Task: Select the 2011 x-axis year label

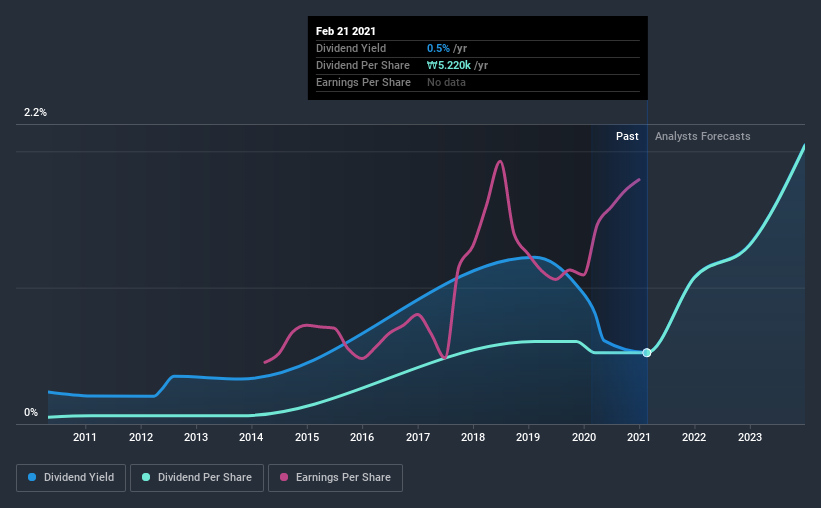Action: (x=85, y=437)
